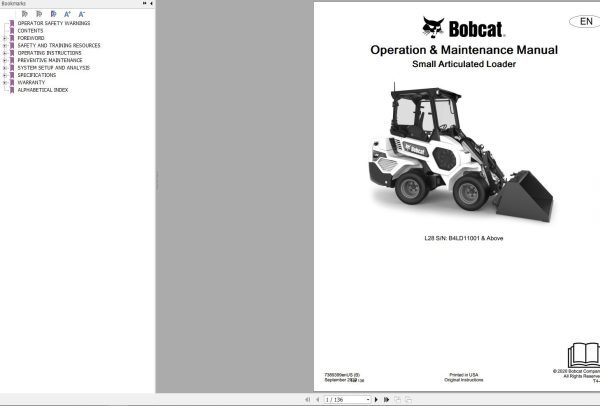Viewport: 600px width, 406px height.
Task: Expand the SPECIFICATIONS bookmark
Action: pyautogui.click(x=5, y=75)
